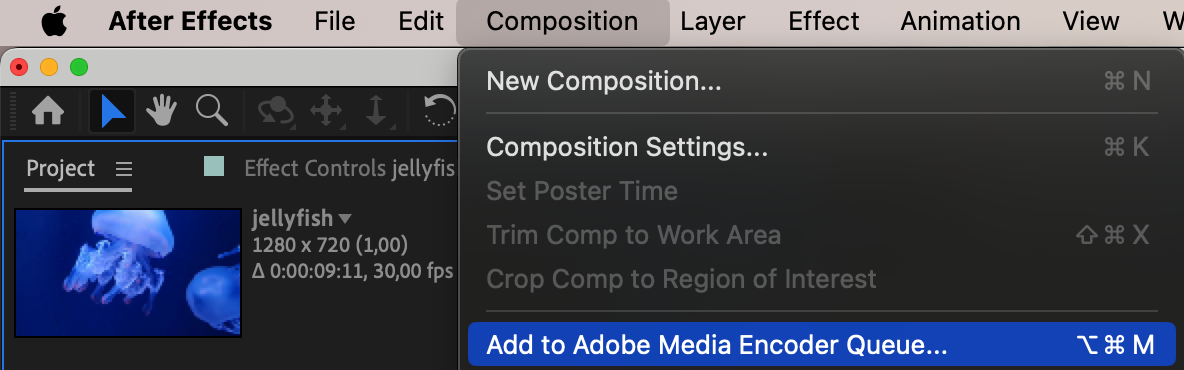Select the Orbit camera tool
The height and width of the screenshot is (370, 1184).
point(276,112)
